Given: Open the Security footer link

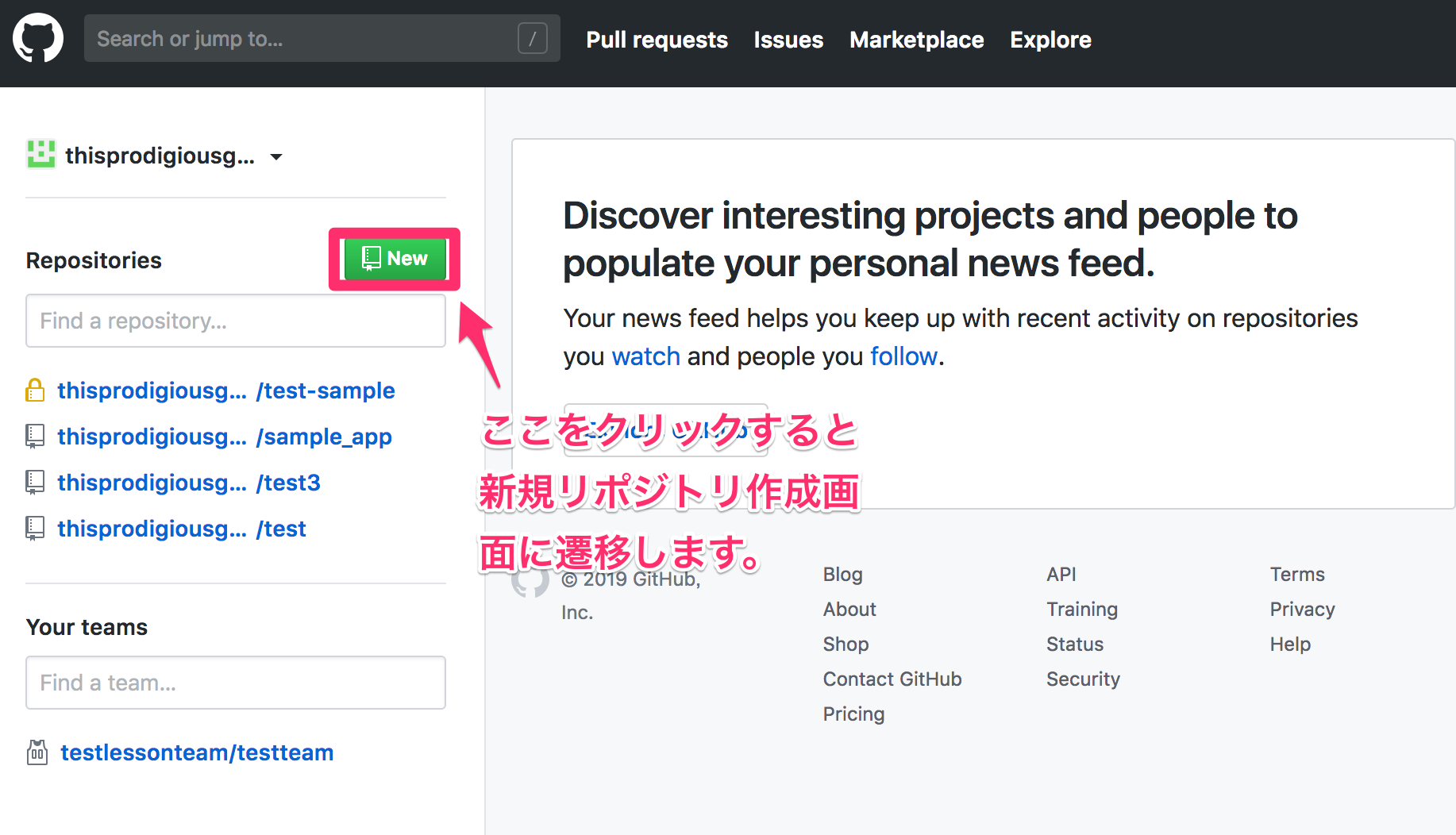Looking at the screenshot, I should click(x=1083, y=679).
